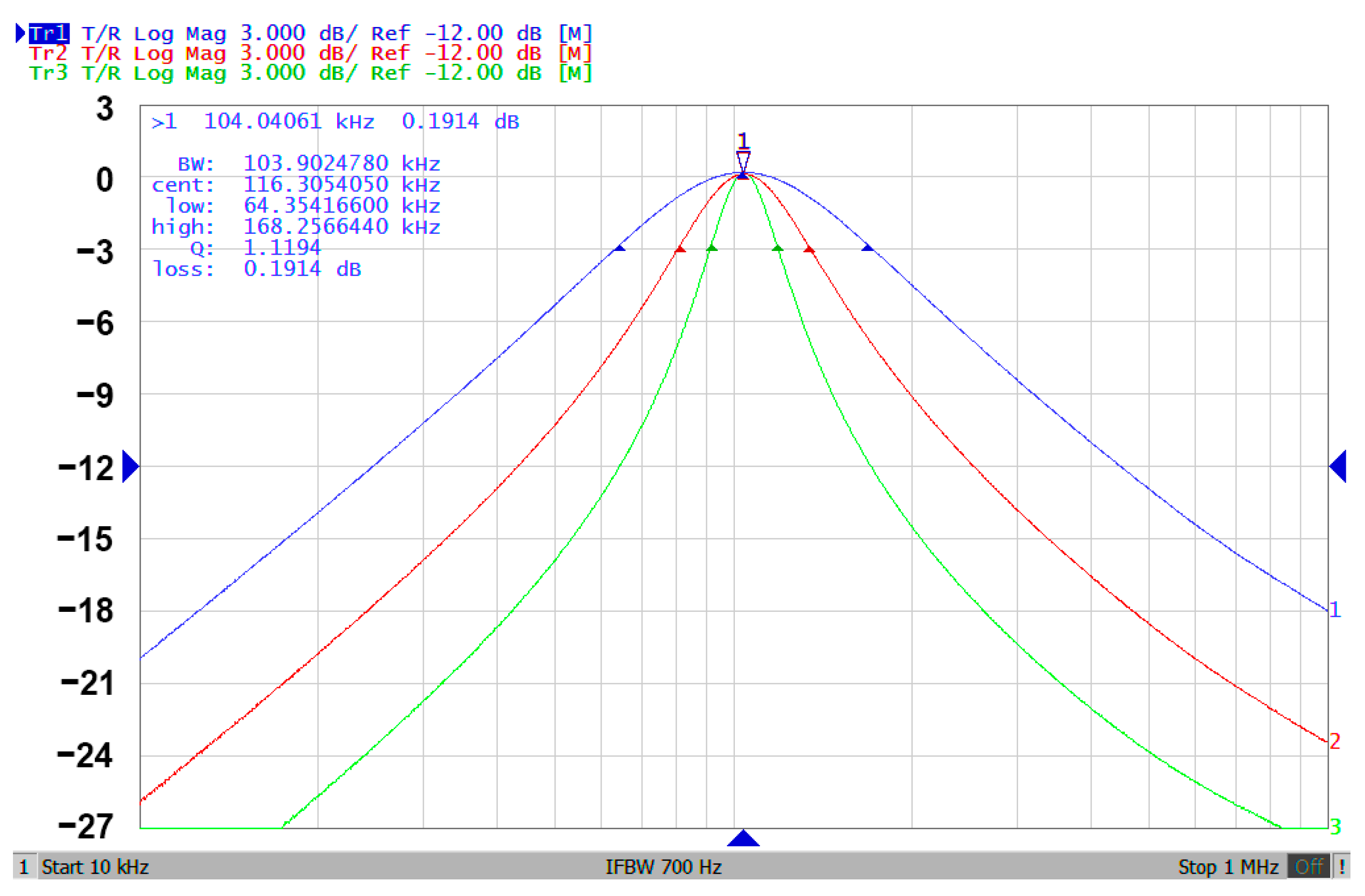Click trace 2 end label in red
Screen dimensions: 1365x896
coord(1335,741)
